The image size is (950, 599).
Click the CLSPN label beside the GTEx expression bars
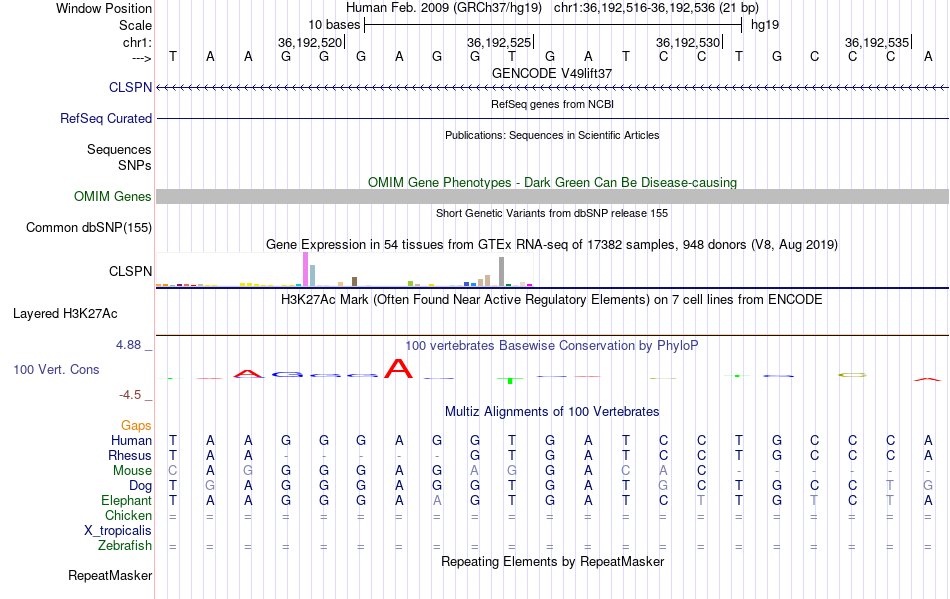click(130, 271)
